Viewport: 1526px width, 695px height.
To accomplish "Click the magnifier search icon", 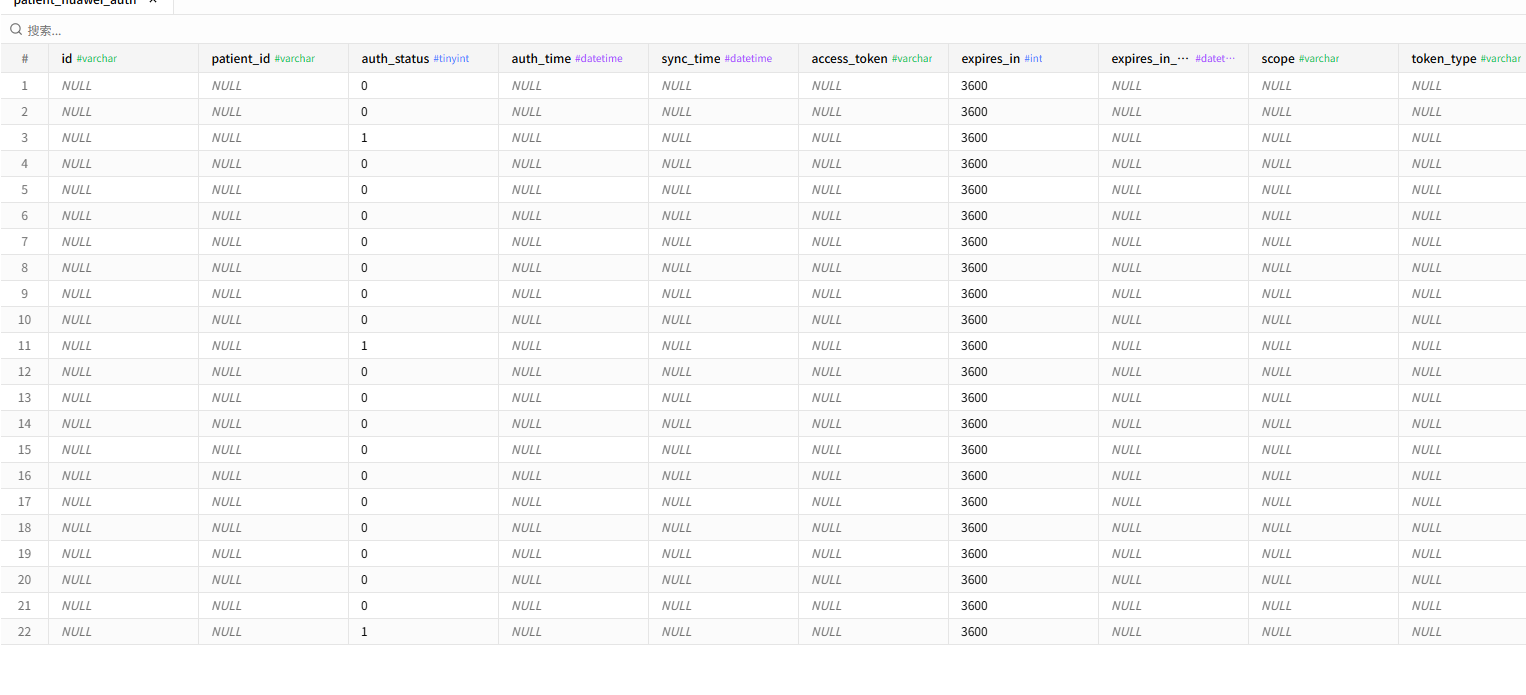I will (x=16, y=30).
